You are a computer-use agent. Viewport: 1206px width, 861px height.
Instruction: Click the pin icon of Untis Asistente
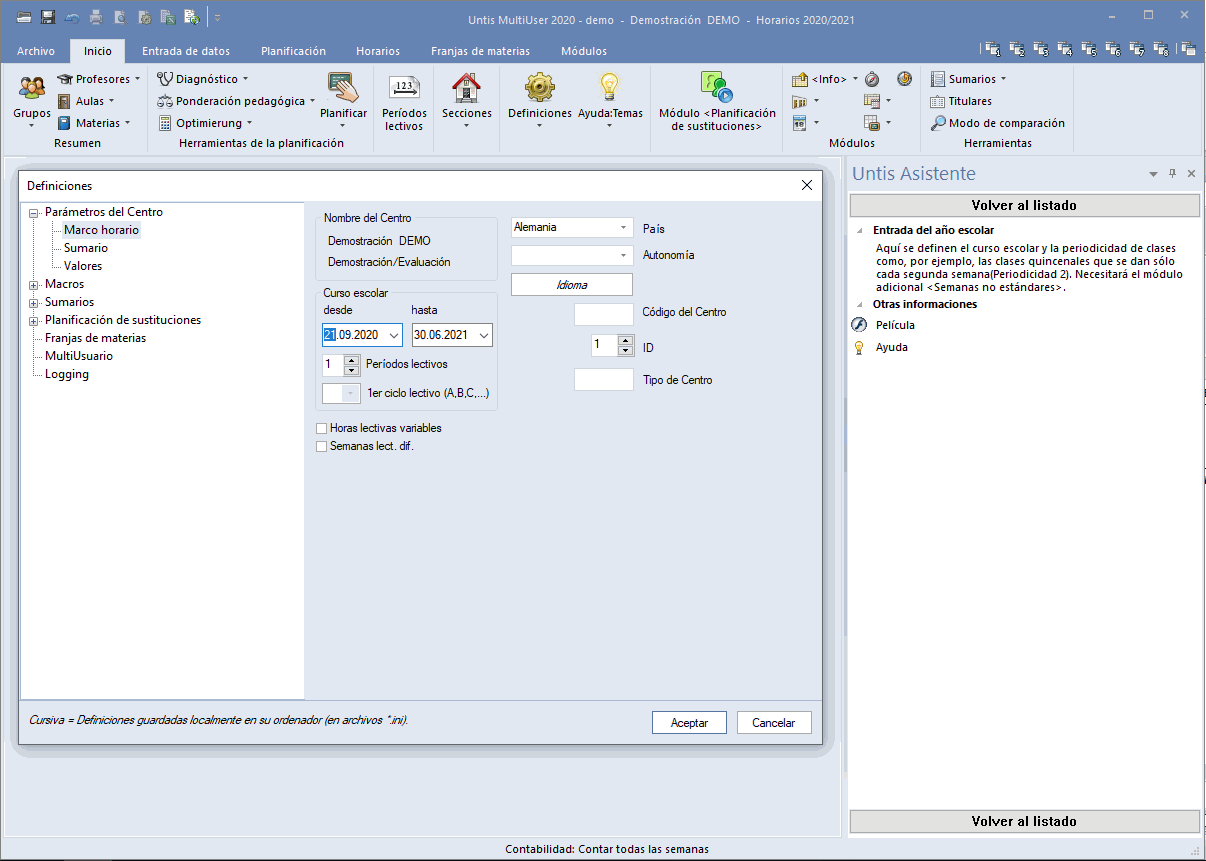[1173, 174]
